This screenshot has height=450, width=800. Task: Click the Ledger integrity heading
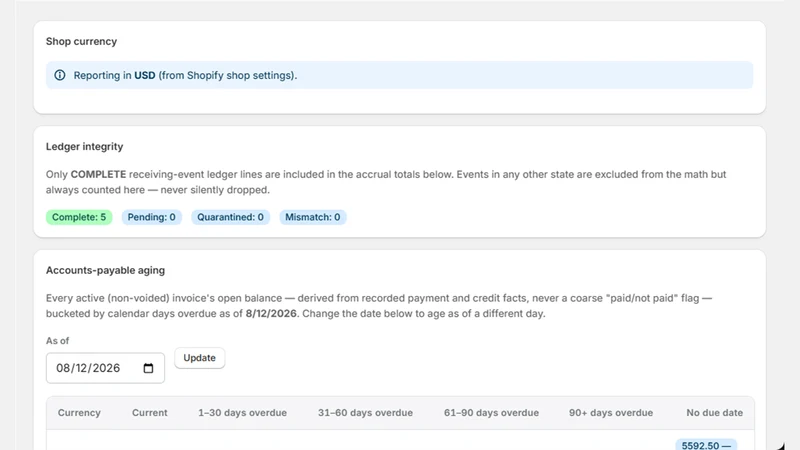84,146
